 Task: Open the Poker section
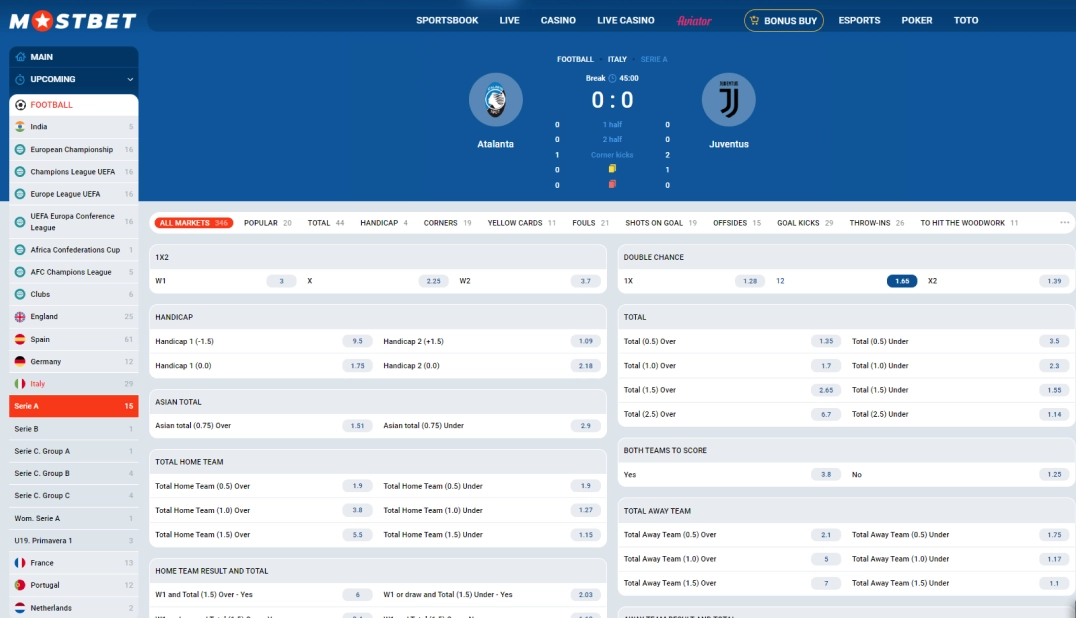coord(917,21)
